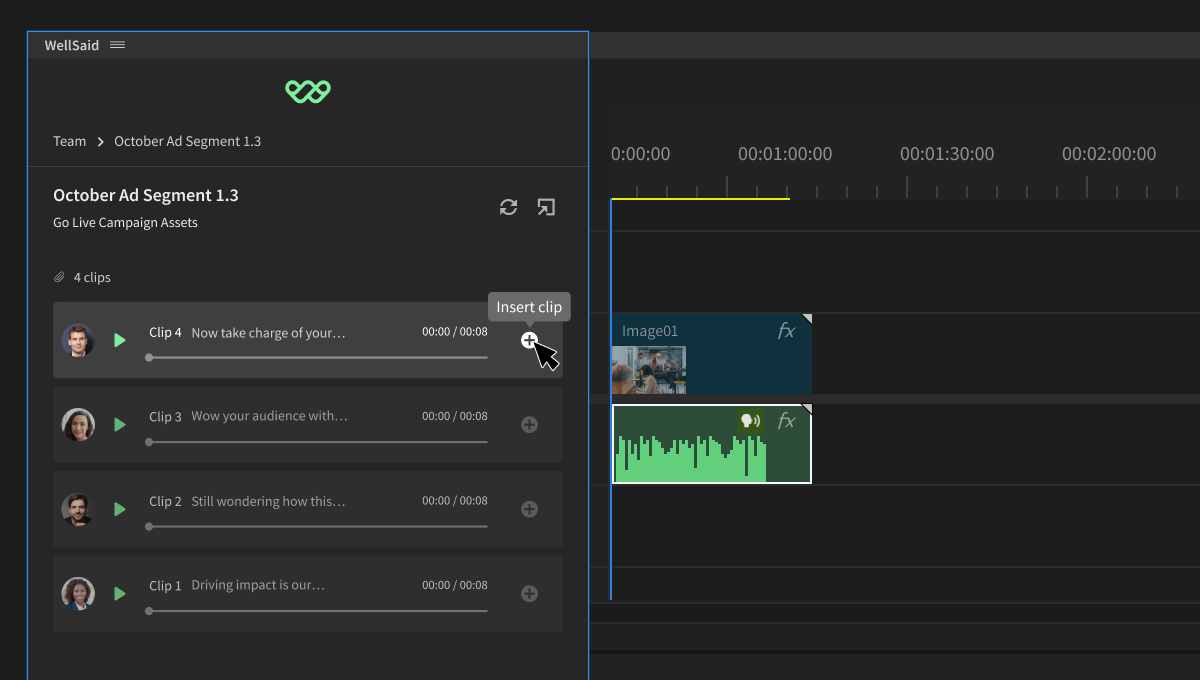
Task: Click the Clip 4 progress slider track
Action: (x=318, y=357)
